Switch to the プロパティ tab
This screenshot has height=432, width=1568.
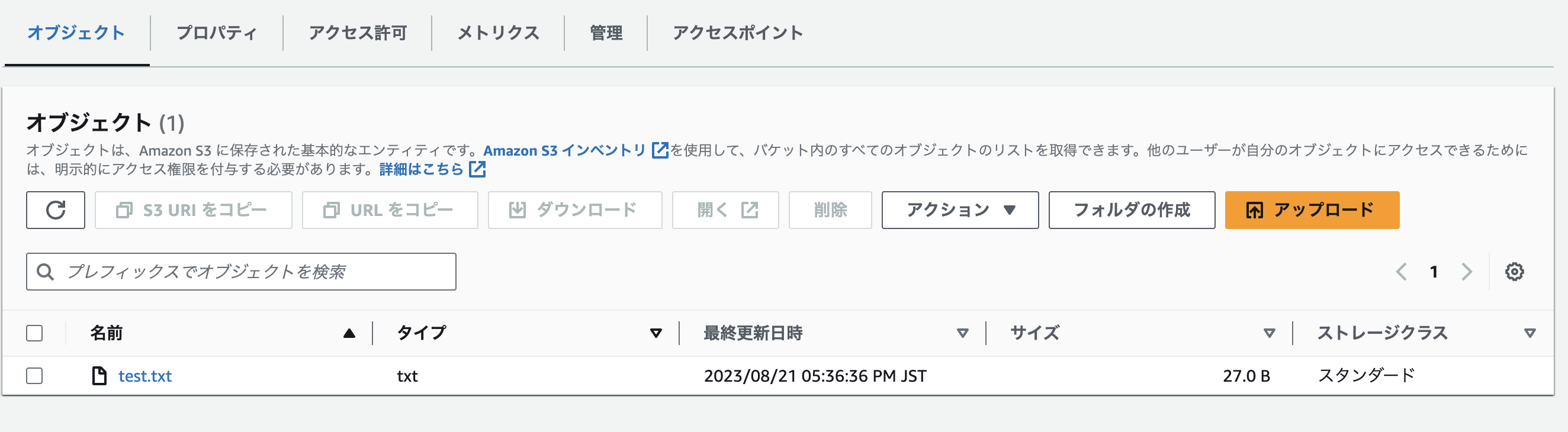tap(216, 33)
